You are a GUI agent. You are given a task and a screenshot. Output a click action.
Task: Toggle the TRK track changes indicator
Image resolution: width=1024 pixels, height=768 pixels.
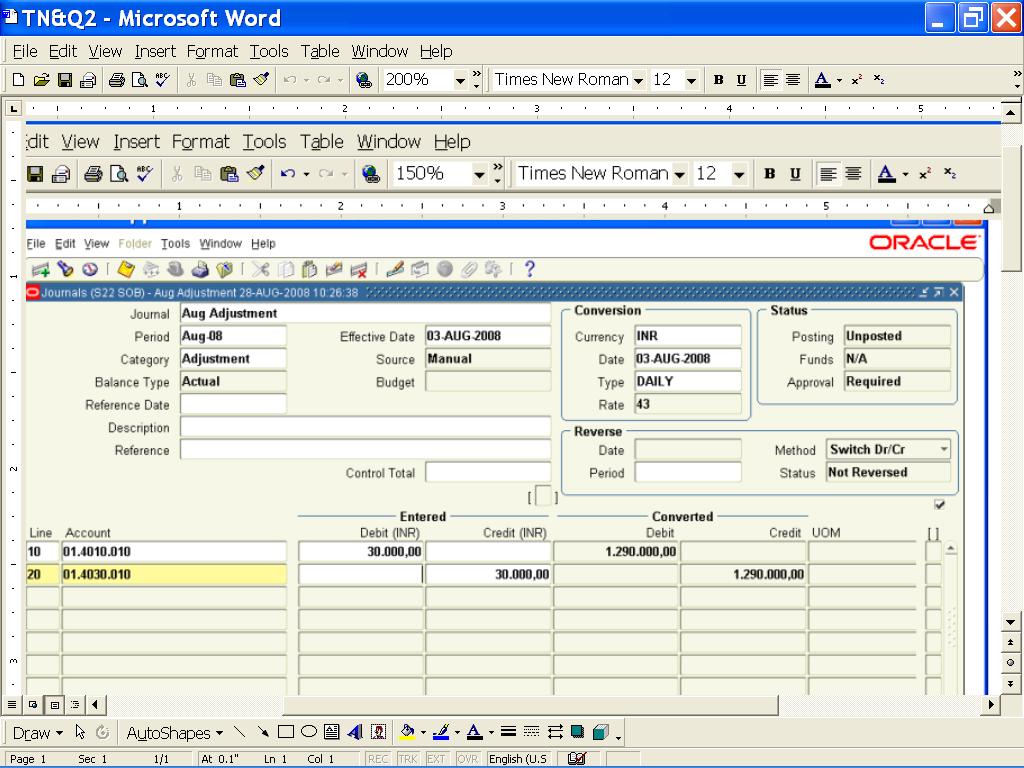tap(408, 759)
